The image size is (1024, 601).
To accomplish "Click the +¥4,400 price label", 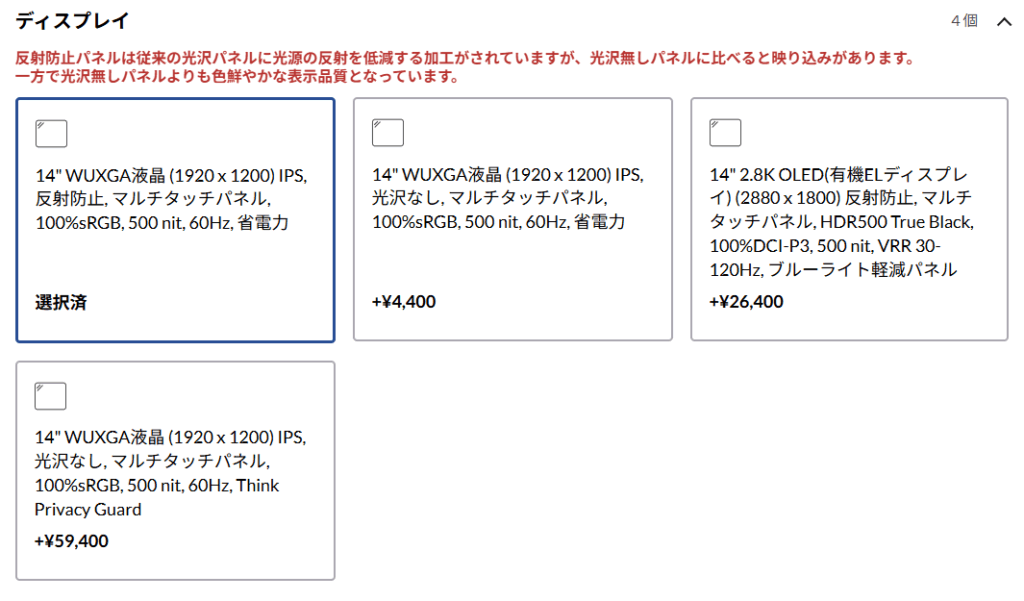I will (x=404, y=302).
